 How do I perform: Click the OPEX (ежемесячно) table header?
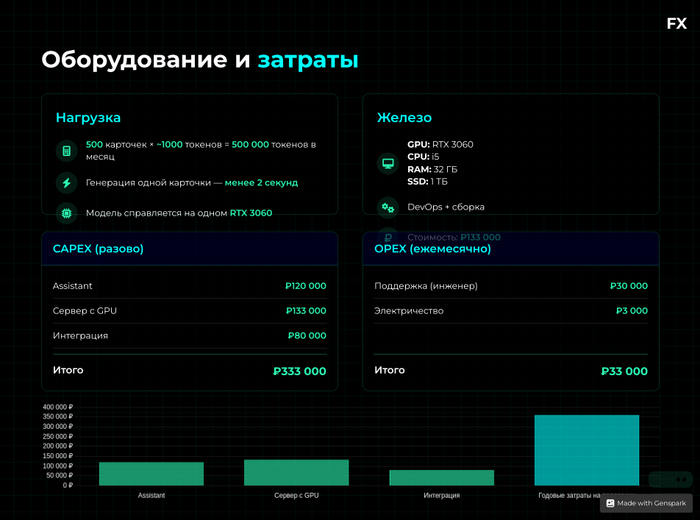point(432,248)
